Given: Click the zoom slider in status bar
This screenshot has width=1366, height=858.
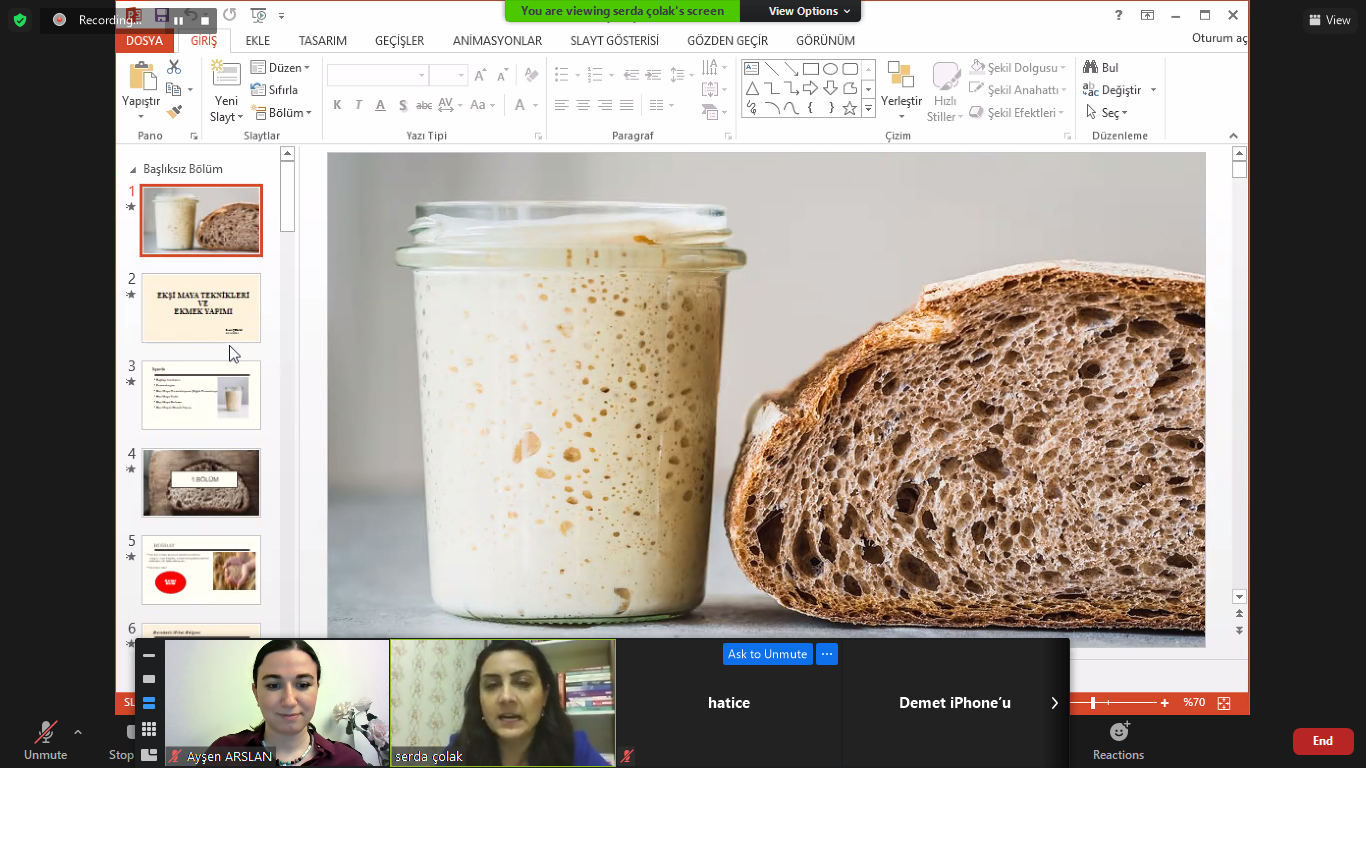Looking at the screenshot, I should pos(1093,703).
